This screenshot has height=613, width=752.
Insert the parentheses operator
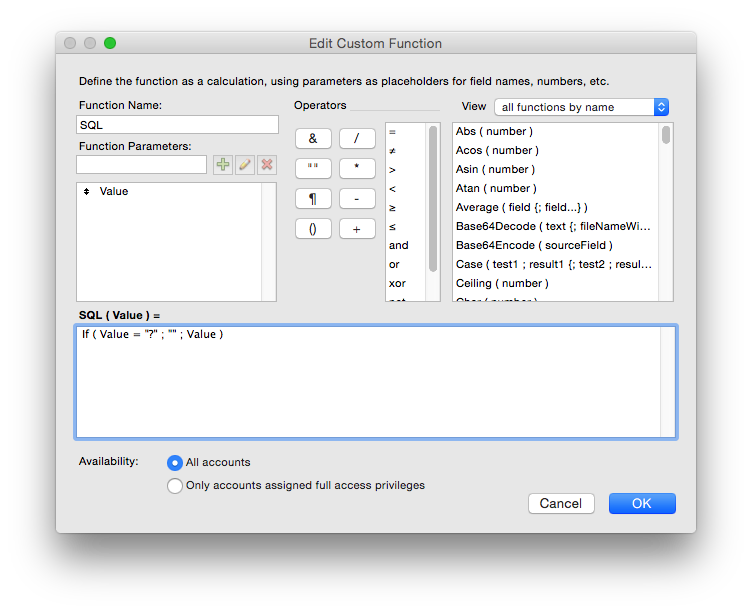tap(313, 229)
